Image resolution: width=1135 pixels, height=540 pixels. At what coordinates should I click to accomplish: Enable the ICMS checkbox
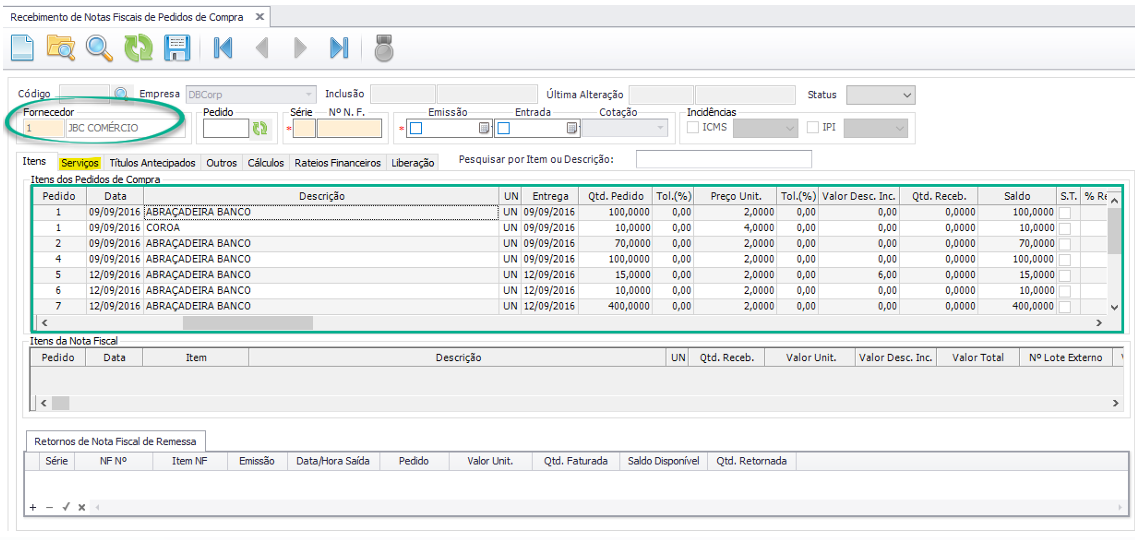coord(693,127)
